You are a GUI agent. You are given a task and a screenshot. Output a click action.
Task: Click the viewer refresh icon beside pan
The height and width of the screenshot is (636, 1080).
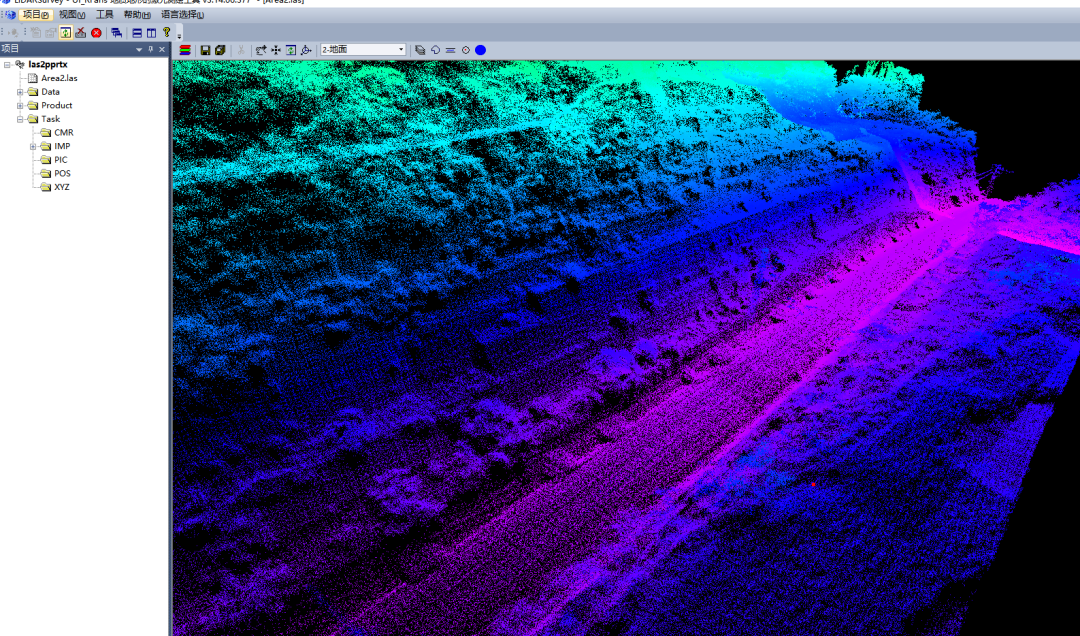(291, 50)
